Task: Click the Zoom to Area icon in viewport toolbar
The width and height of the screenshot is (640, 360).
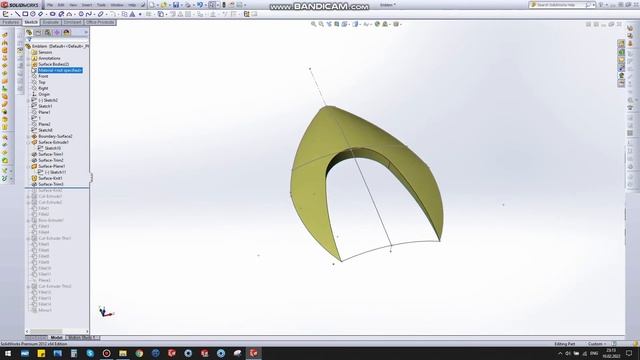Action: 321,24
